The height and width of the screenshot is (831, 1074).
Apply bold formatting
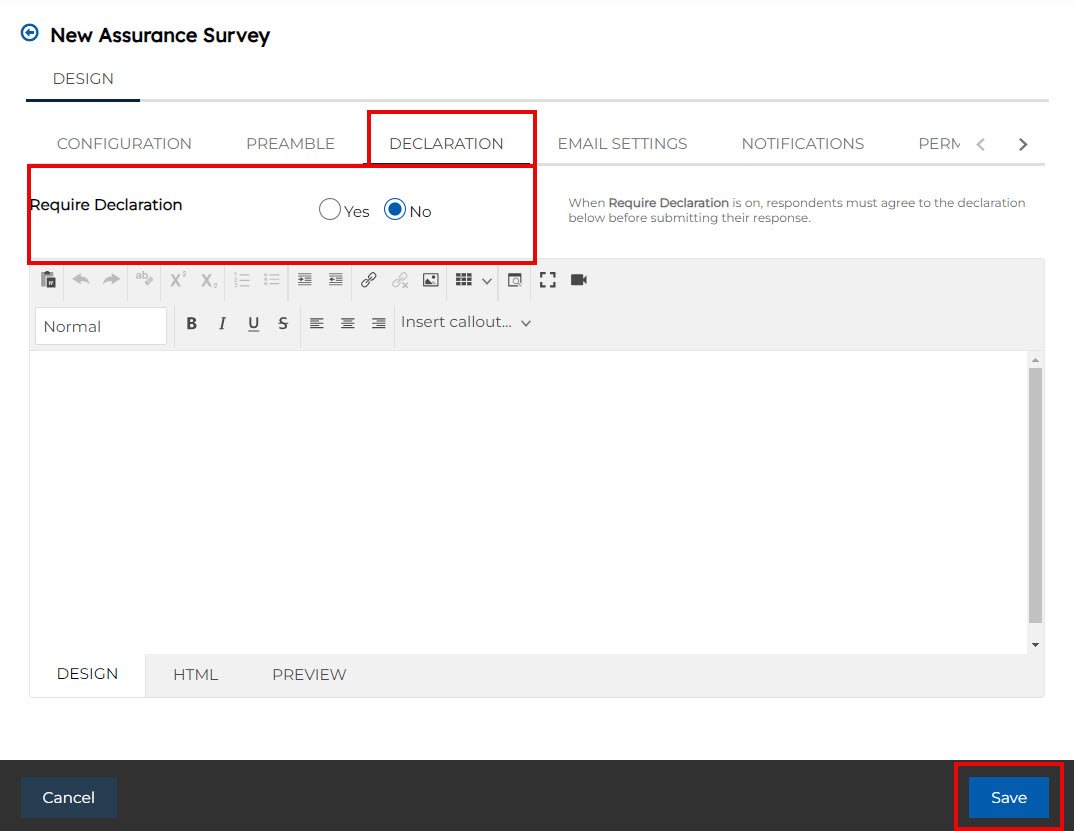(x=192, y=323)
